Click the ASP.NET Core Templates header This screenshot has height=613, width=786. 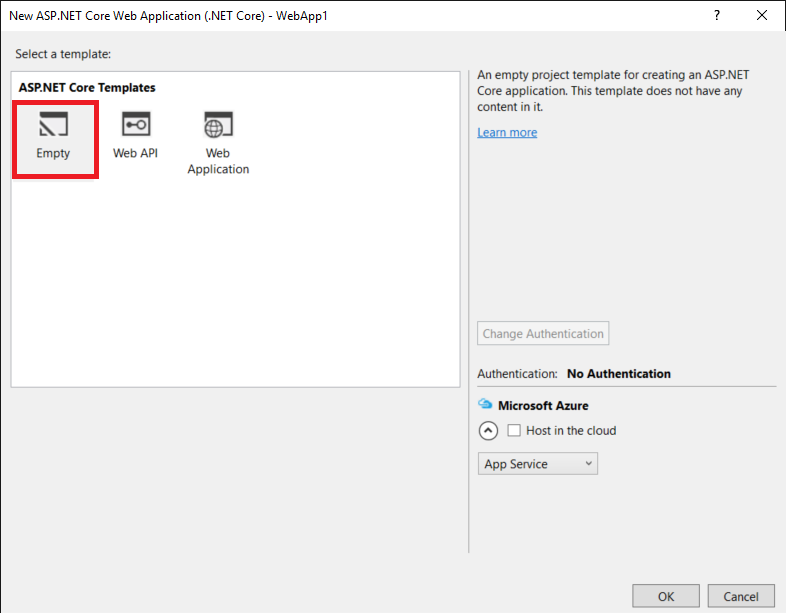[87, 88]
